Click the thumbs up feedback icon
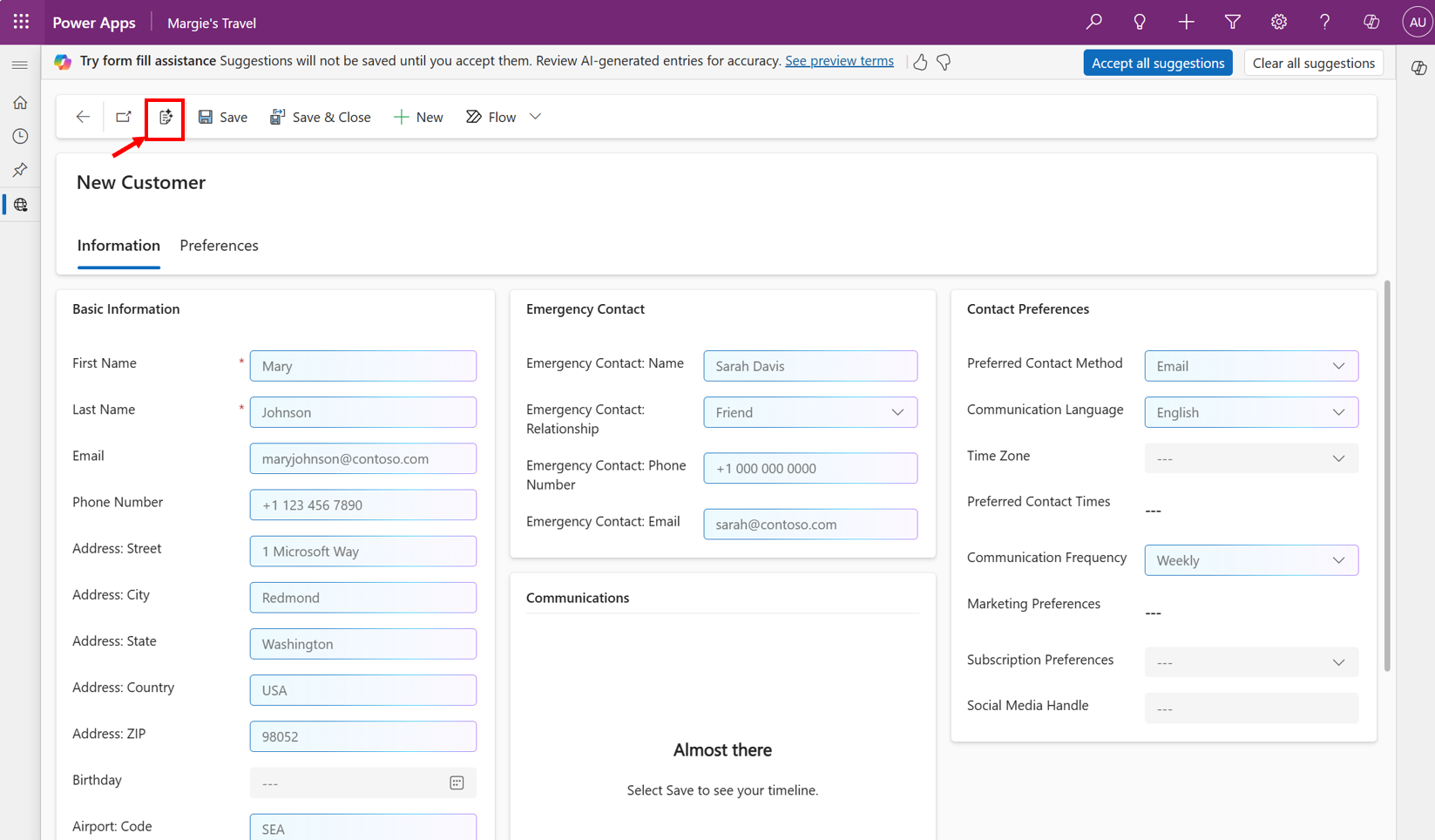Image resolution: width=1435 pixels, height=840 pixels. (920, 62)
